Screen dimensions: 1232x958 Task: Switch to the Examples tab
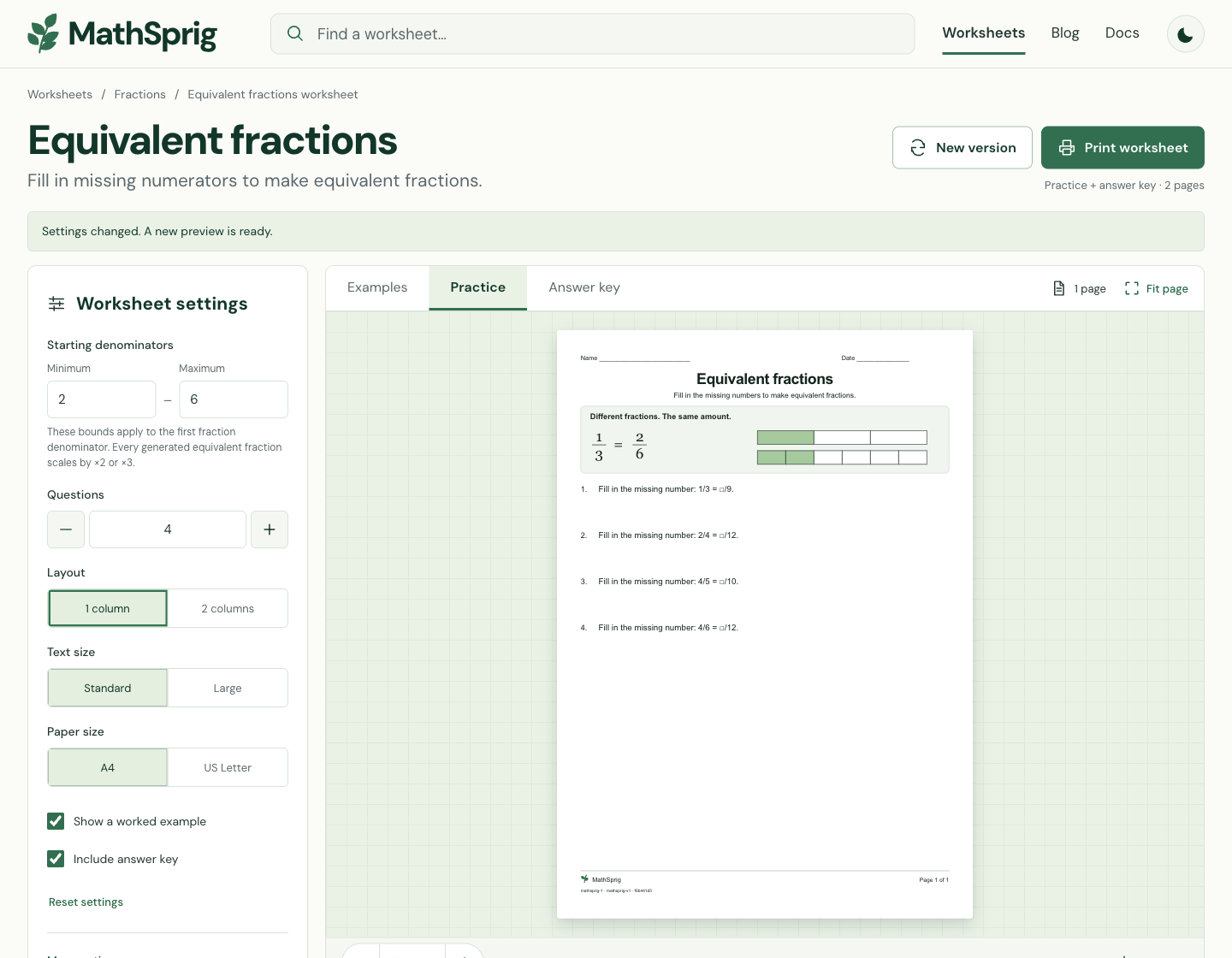click(x=377, y=287)
